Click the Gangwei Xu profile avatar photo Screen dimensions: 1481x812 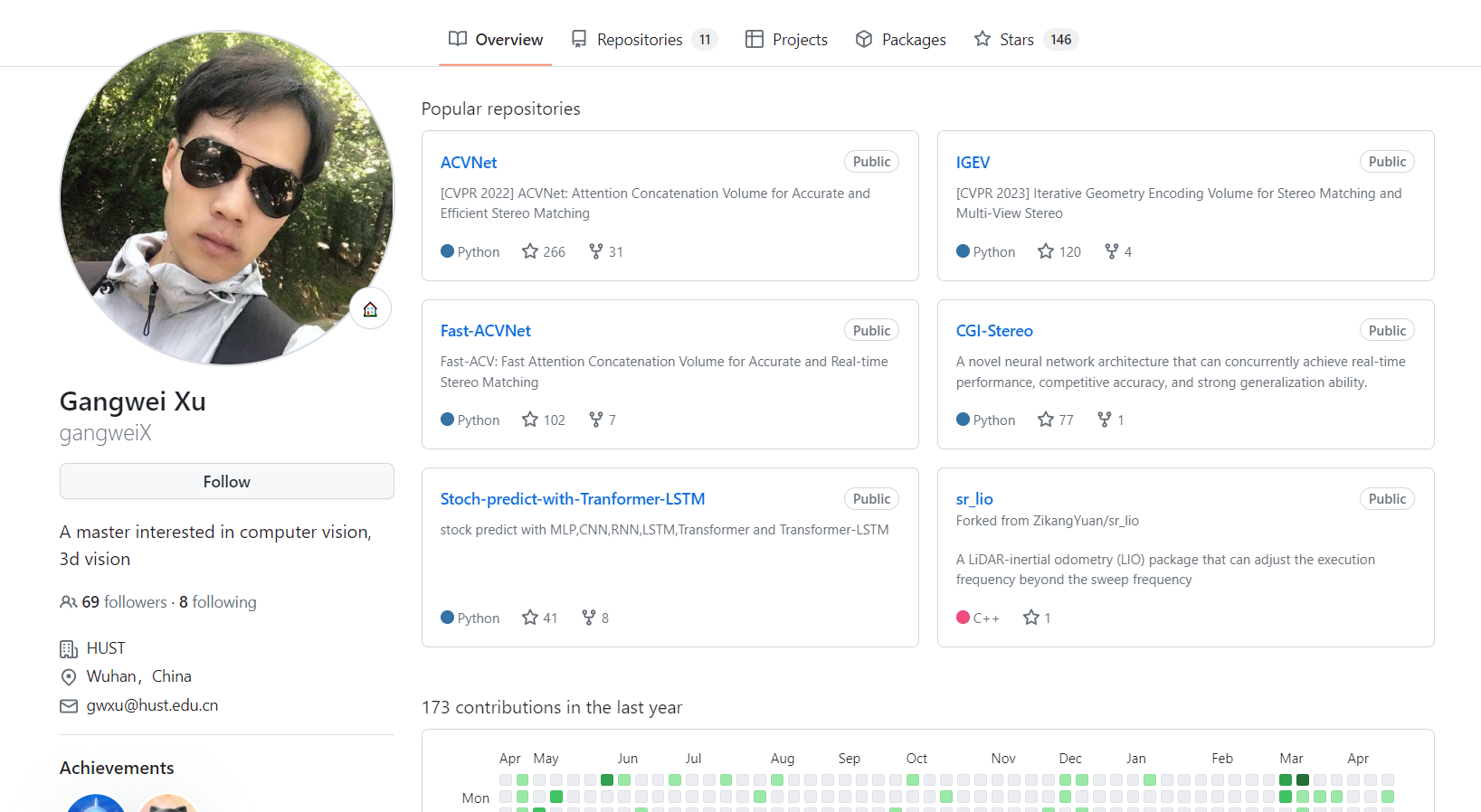click(227, 198)
